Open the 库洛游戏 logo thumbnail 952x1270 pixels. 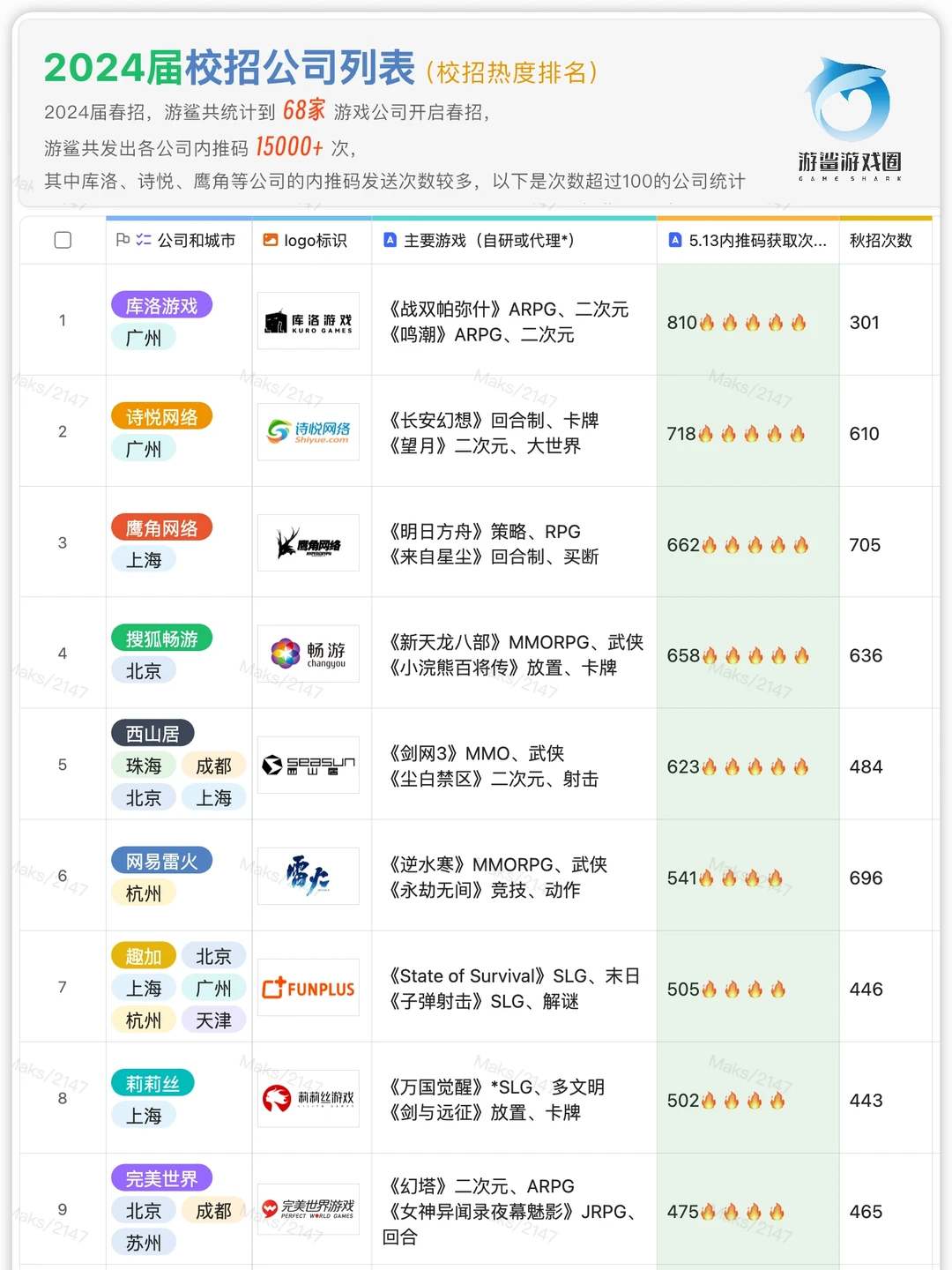click(309, 321)
